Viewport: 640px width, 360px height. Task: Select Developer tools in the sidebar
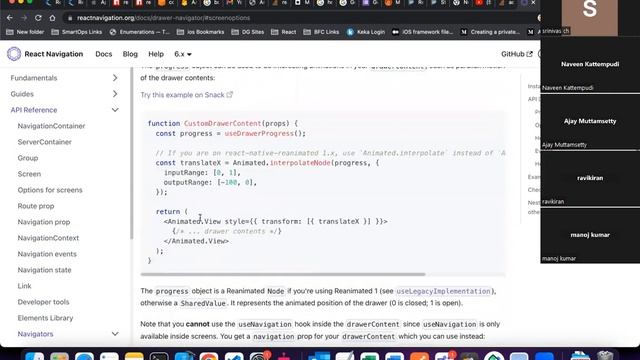click(43, 302)
